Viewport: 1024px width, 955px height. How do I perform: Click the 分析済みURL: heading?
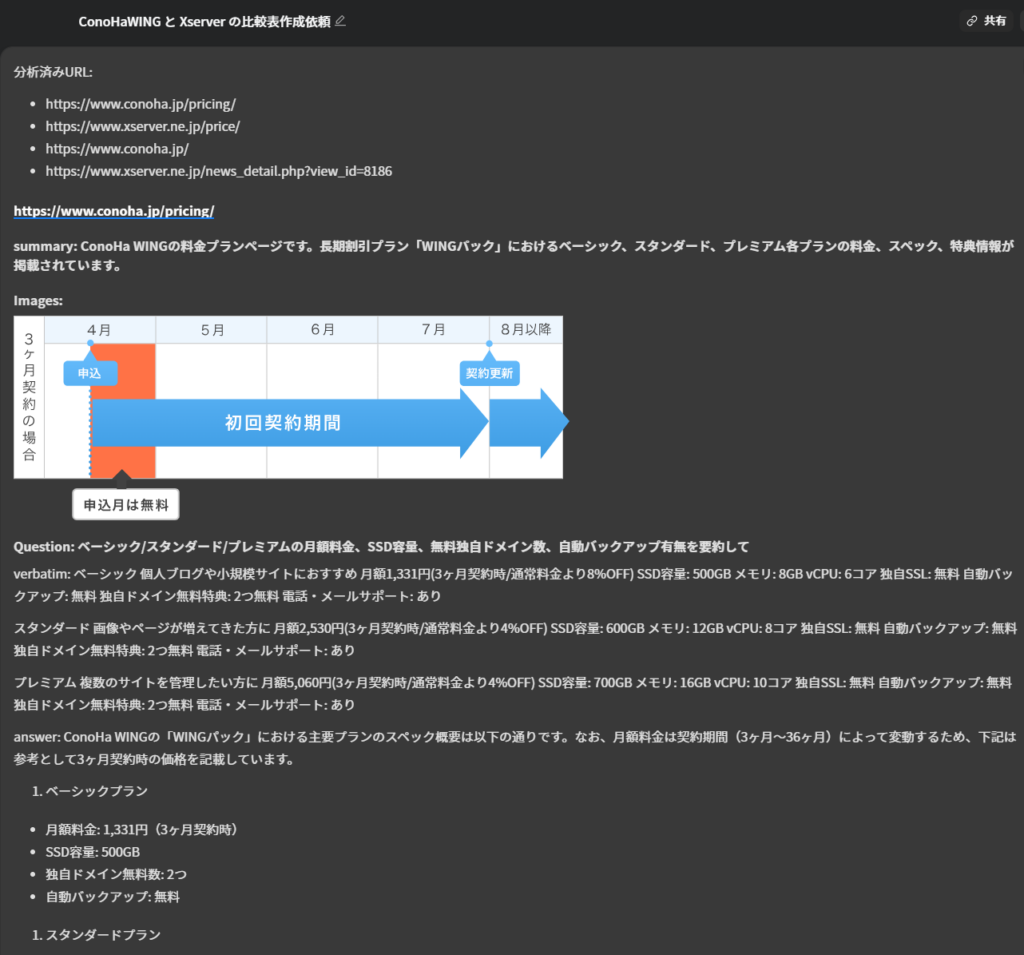coord(53,72)
